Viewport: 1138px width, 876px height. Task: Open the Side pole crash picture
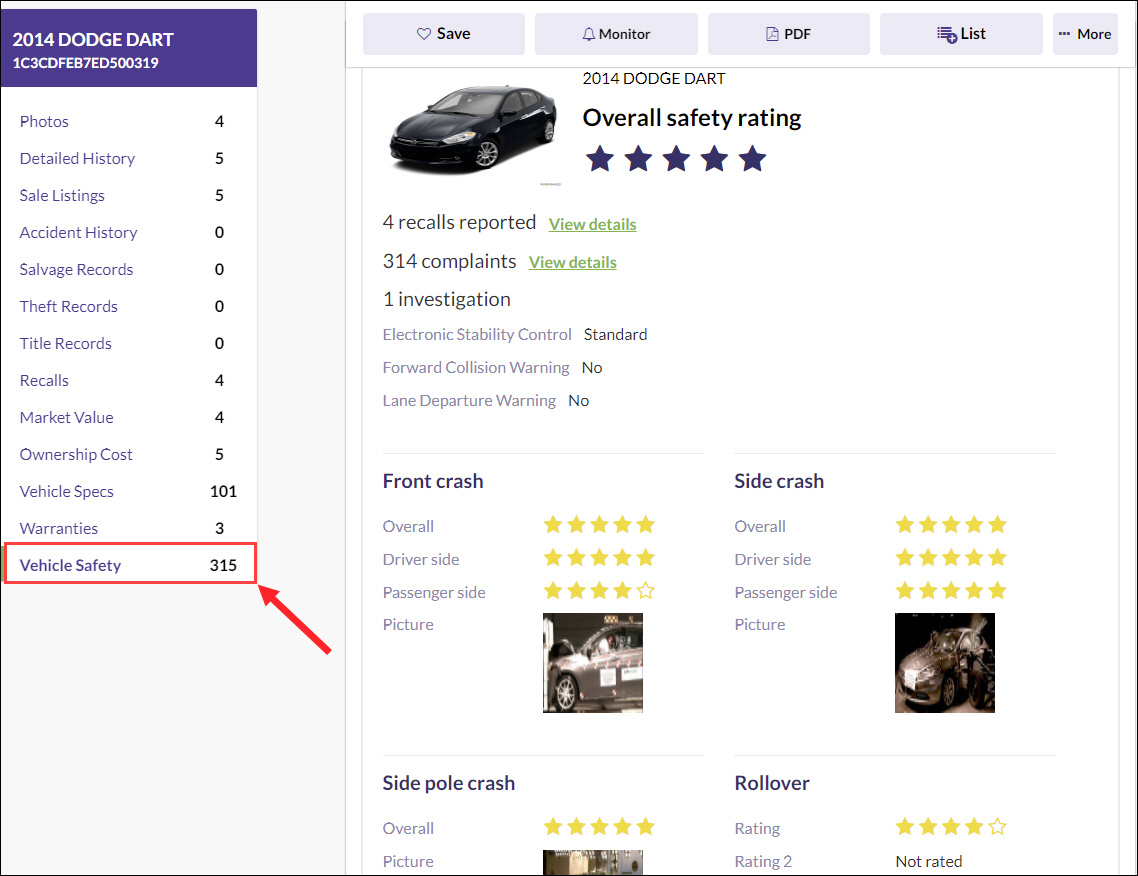(593, 862)
